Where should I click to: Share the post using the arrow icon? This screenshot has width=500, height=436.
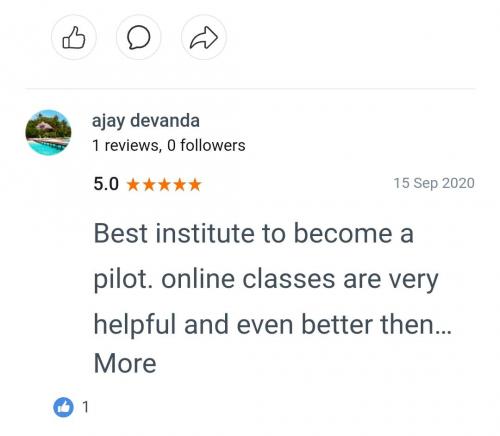[204, 37]
